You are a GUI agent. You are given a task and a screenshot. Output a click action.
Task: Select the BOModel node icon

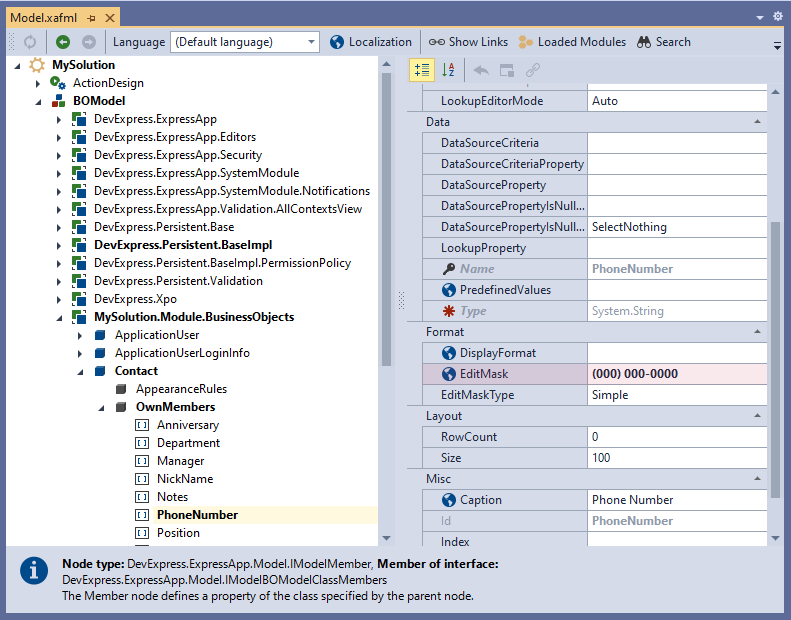59,101
